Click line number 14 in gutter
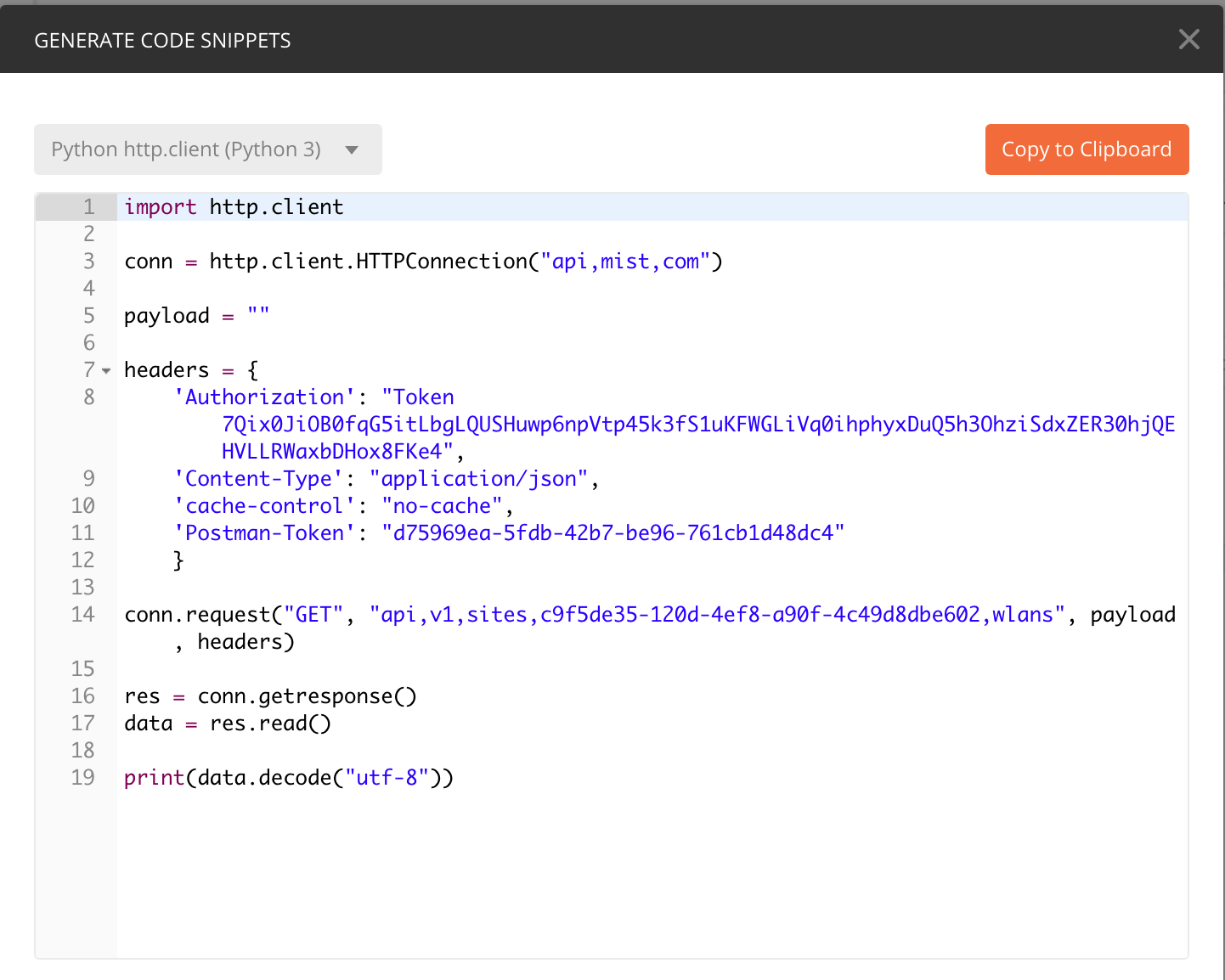The height and width of the screenshot is (980, 1225). pyautogui.click(x=83, y=615)
